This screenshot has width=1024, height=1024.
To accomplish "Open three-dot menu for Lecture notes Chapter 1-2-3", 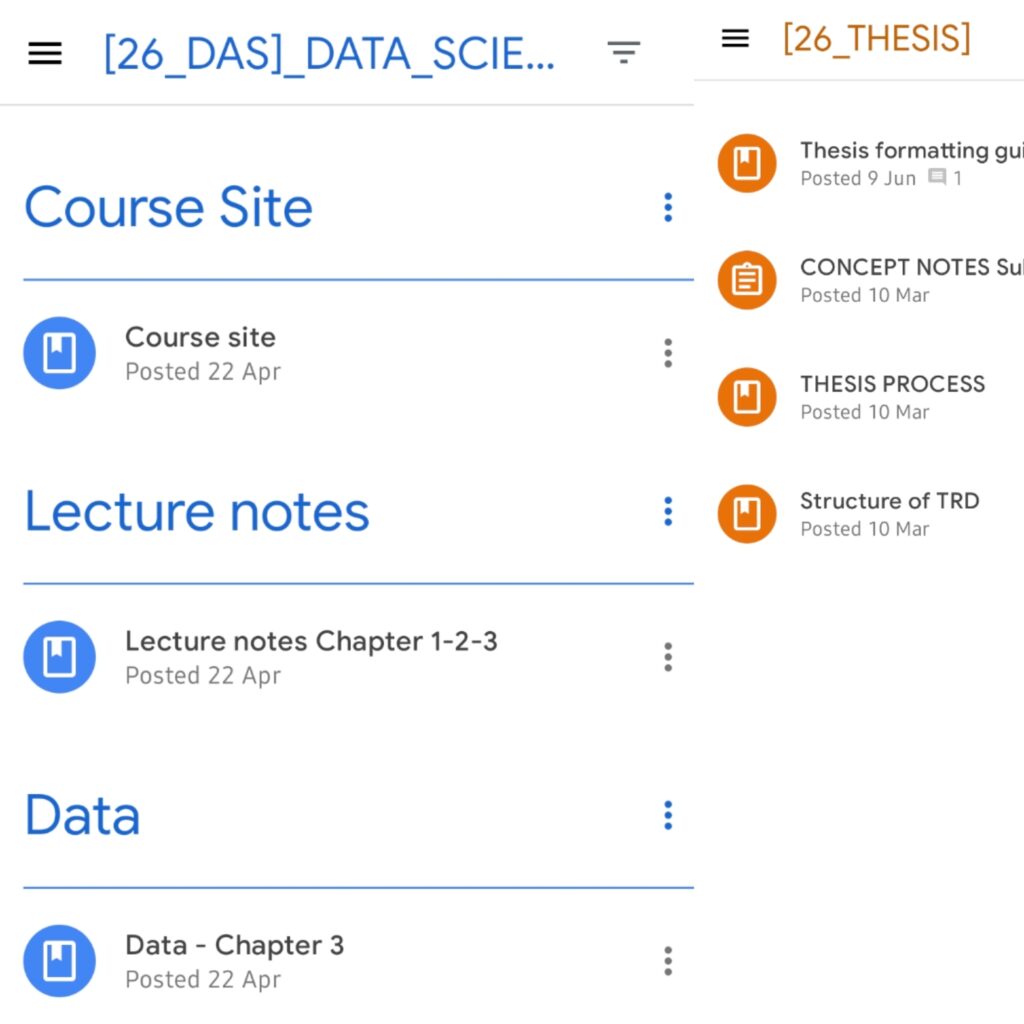I will [x=668, y=657].
